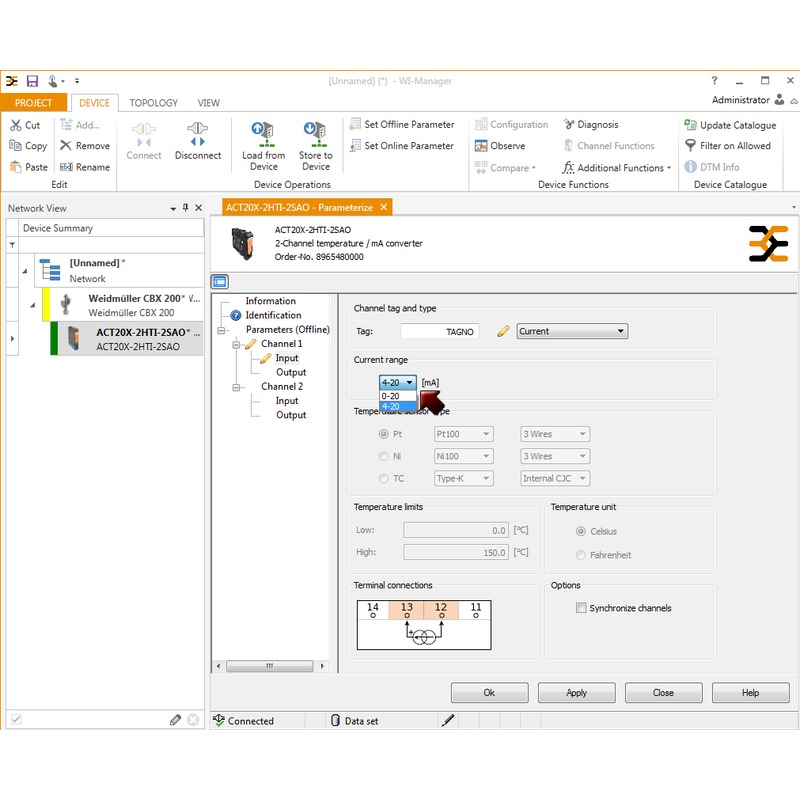Click the Apply button

coord(577,692)
